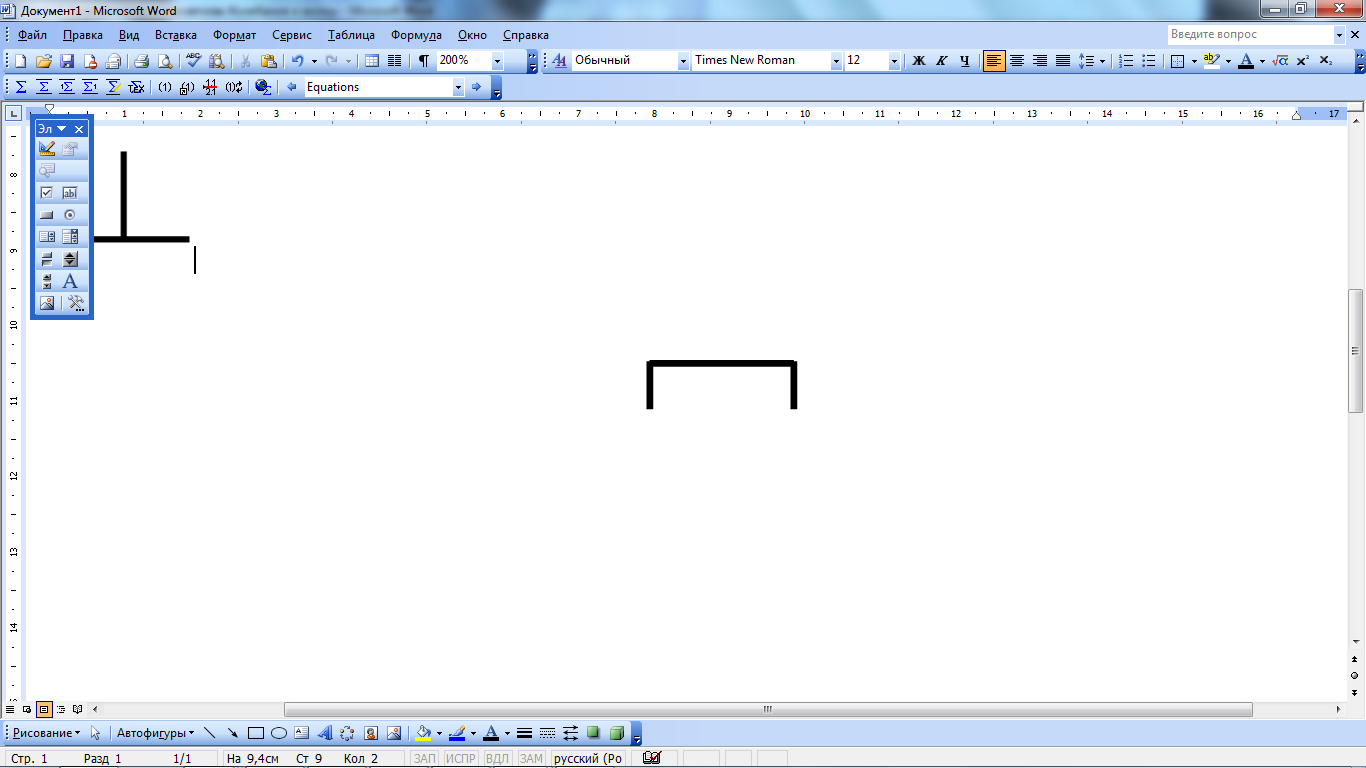Toggle design mode in the controls toolbox
Image resolution: width=1366 pixels, height=768 pixels.
click(x=47, y=149)
